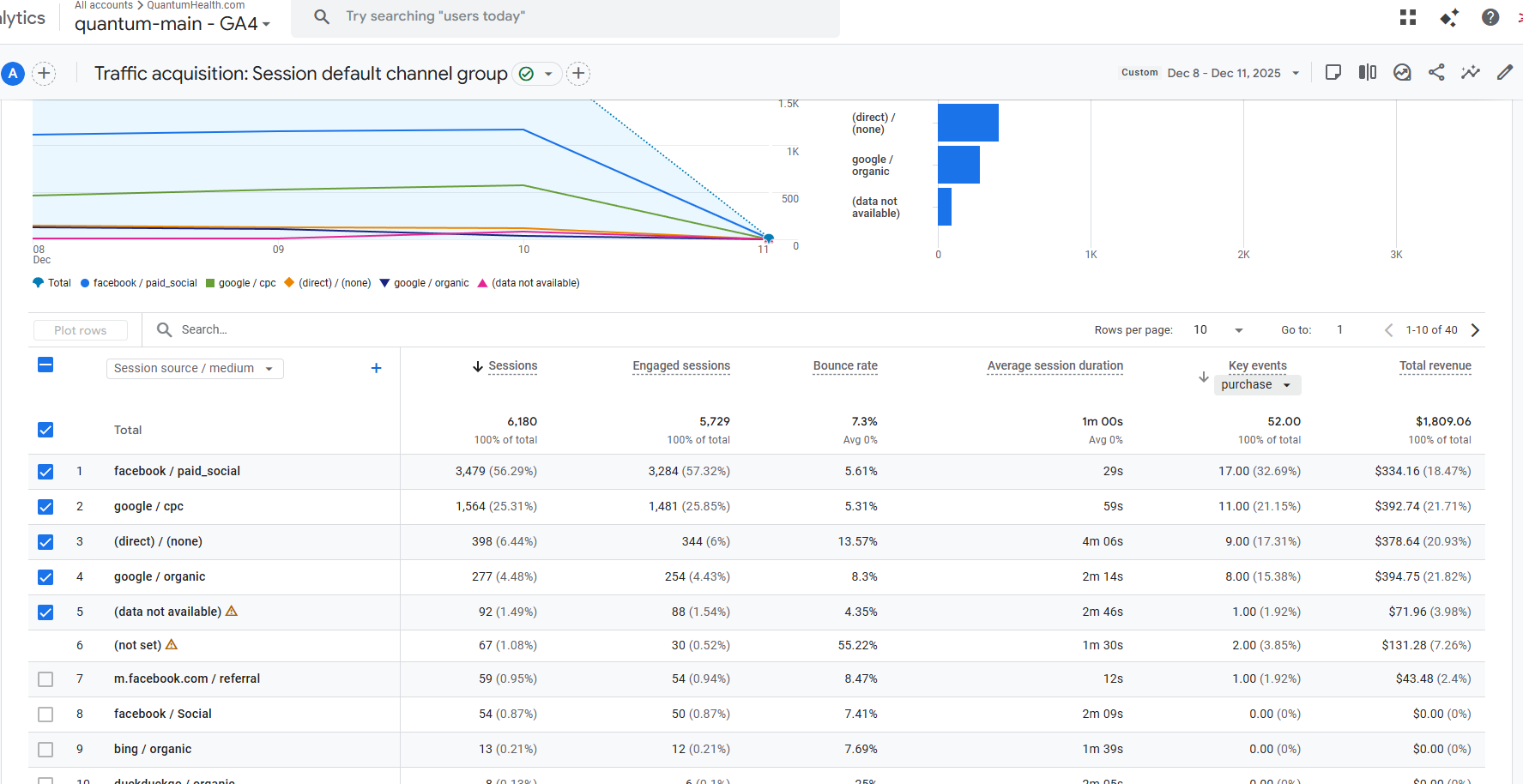The image size is (1523, 784).
Task: Click the add comparison plus icon
Action: [45, 74]
